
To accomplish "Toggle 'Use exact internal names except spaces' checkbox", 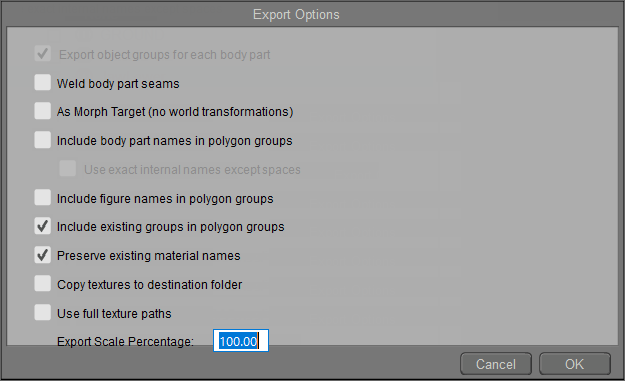I will (68, 169).
